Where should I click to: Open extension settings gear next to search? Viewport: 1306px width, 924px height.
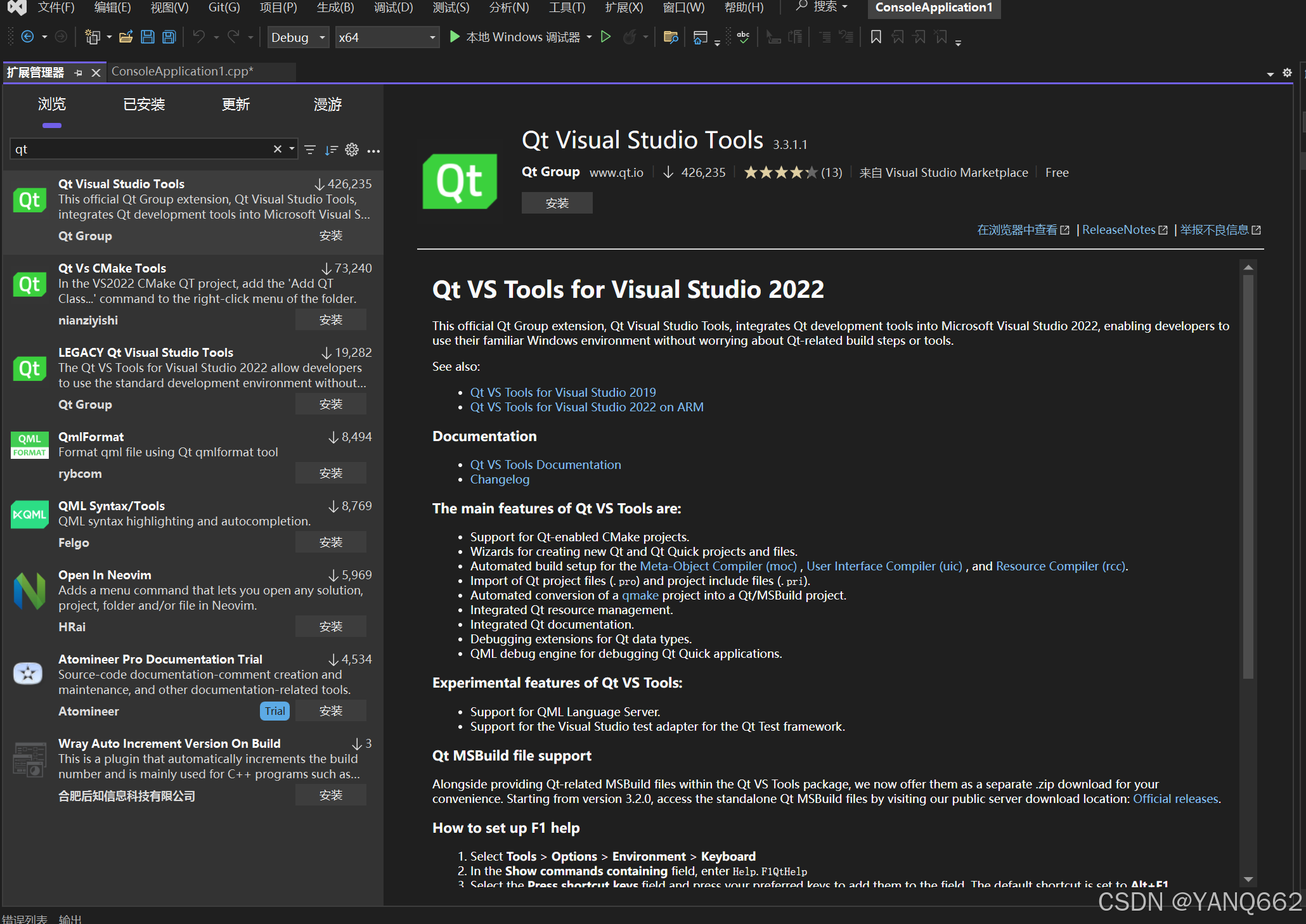(x=352, y=150)
